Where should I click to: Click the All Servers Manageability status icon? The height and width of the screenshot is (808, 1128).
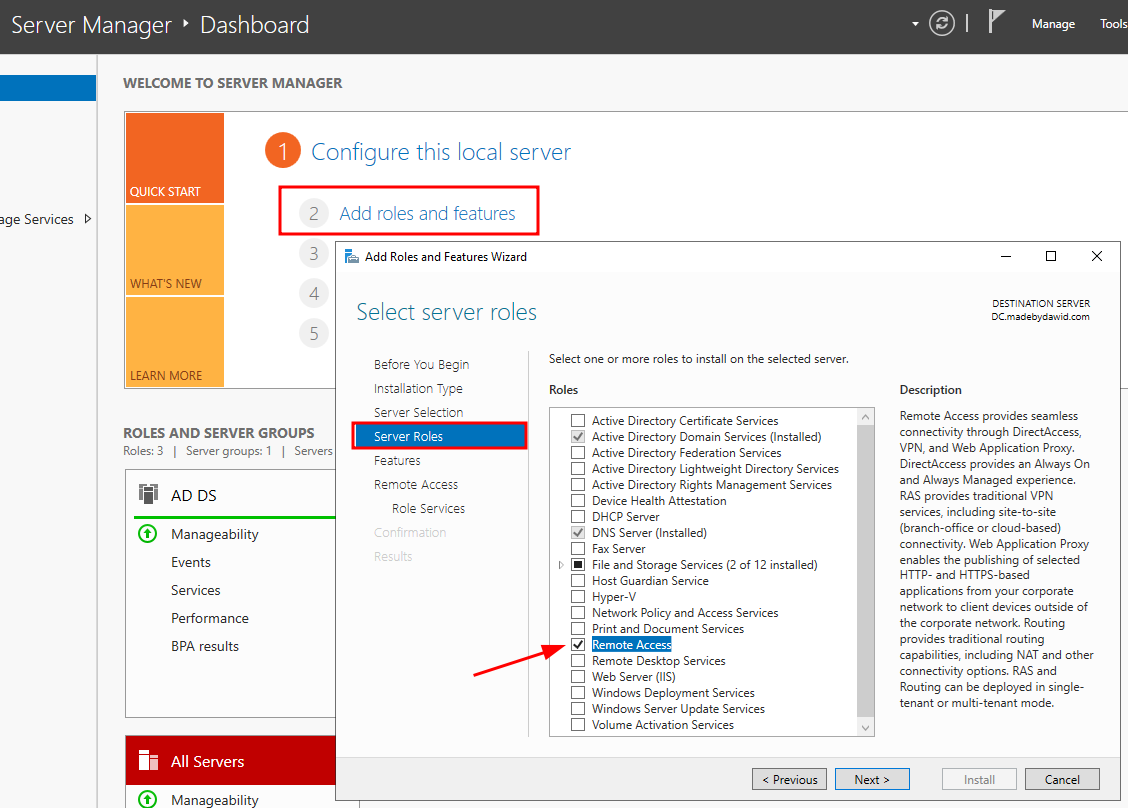pos(147,799)
